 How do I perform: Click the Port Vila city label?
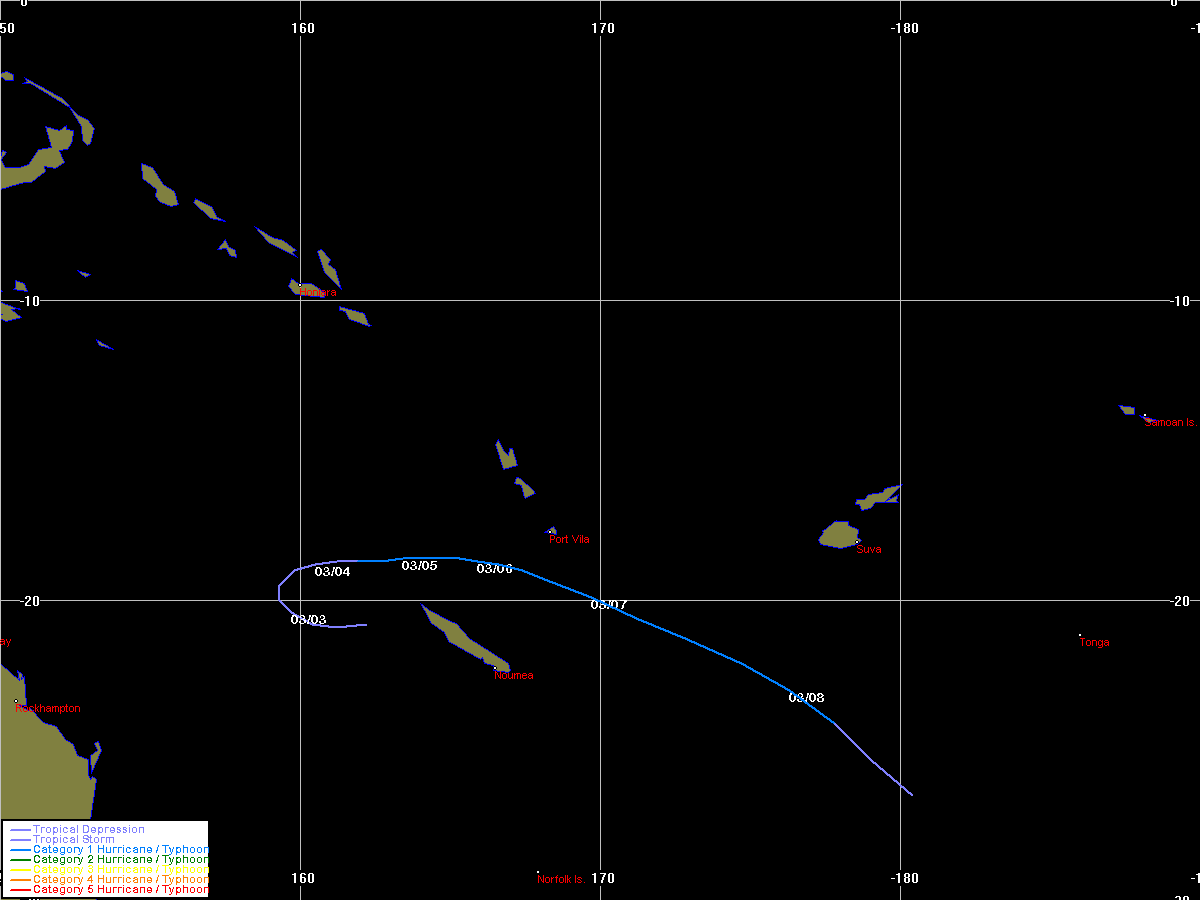569,540
